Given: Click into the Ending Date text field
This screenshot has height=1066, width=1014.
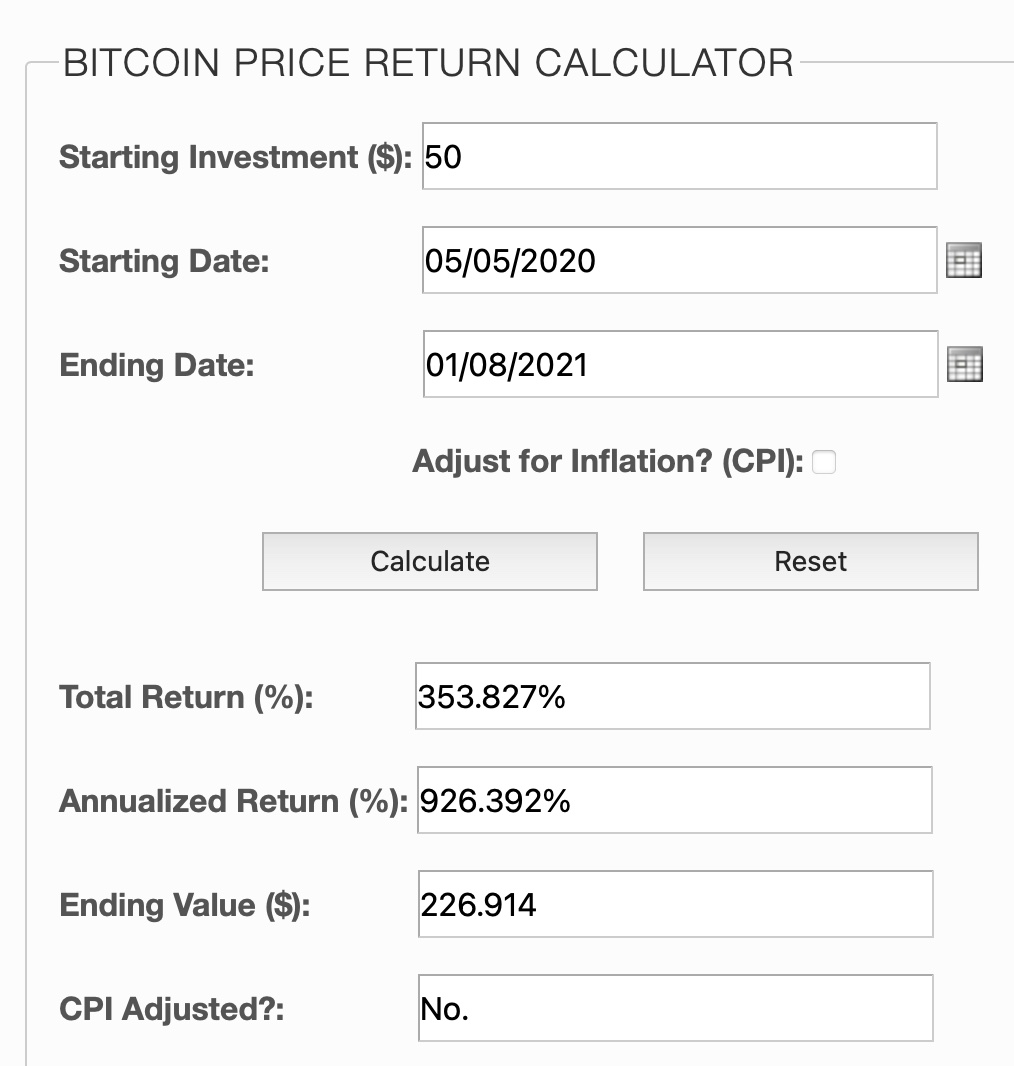Looking at the screenshot, I should coord(679,364).
